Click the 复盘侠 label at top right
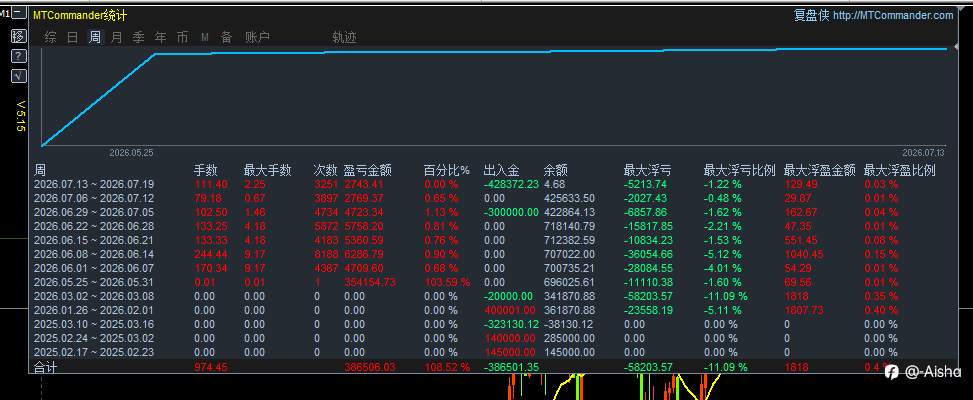Viewport: 973px width, 400px height. click(812, 16)
